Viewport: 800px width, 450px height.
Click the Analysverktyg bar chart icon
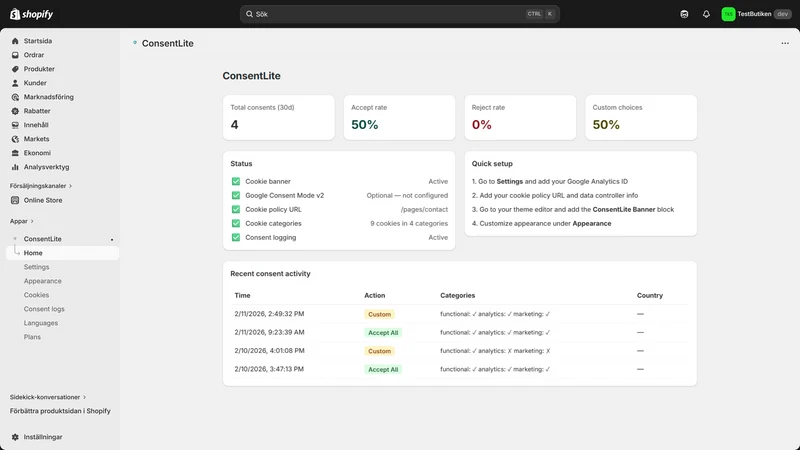coord(15,167)
